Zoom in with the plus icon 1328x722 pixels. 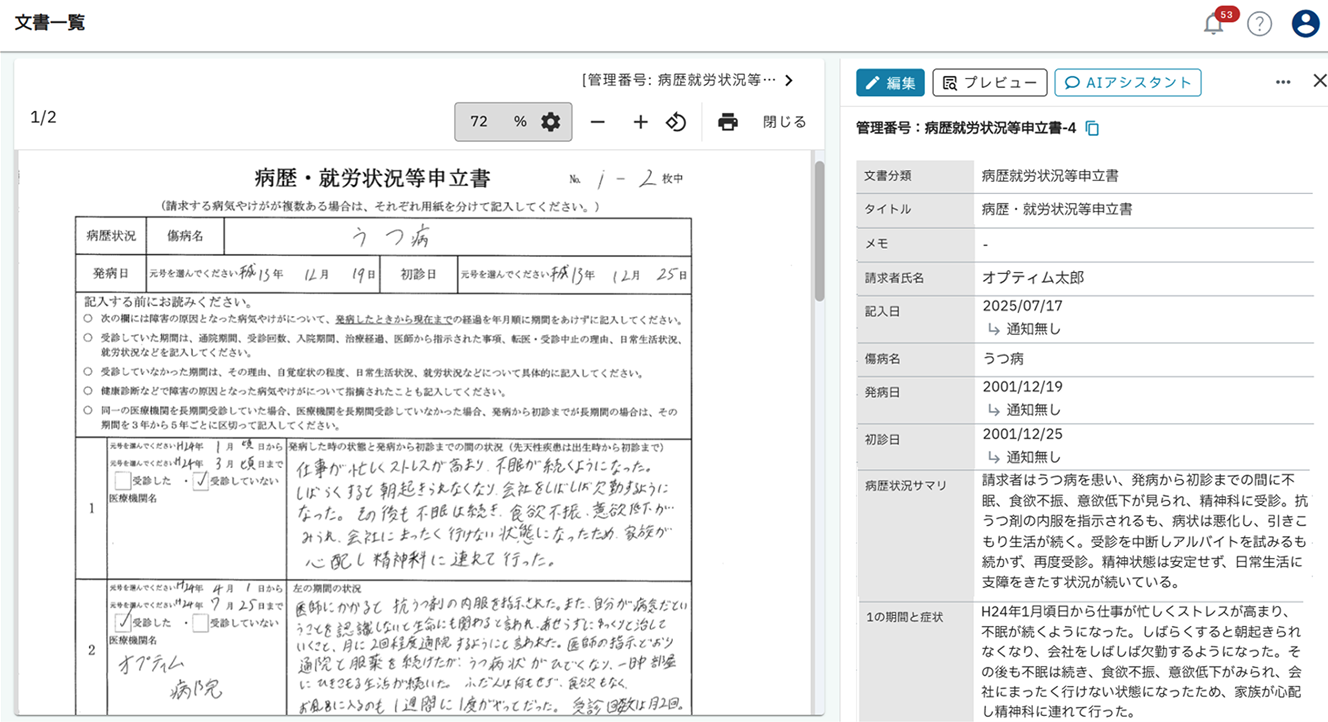(x=641, y=122)
